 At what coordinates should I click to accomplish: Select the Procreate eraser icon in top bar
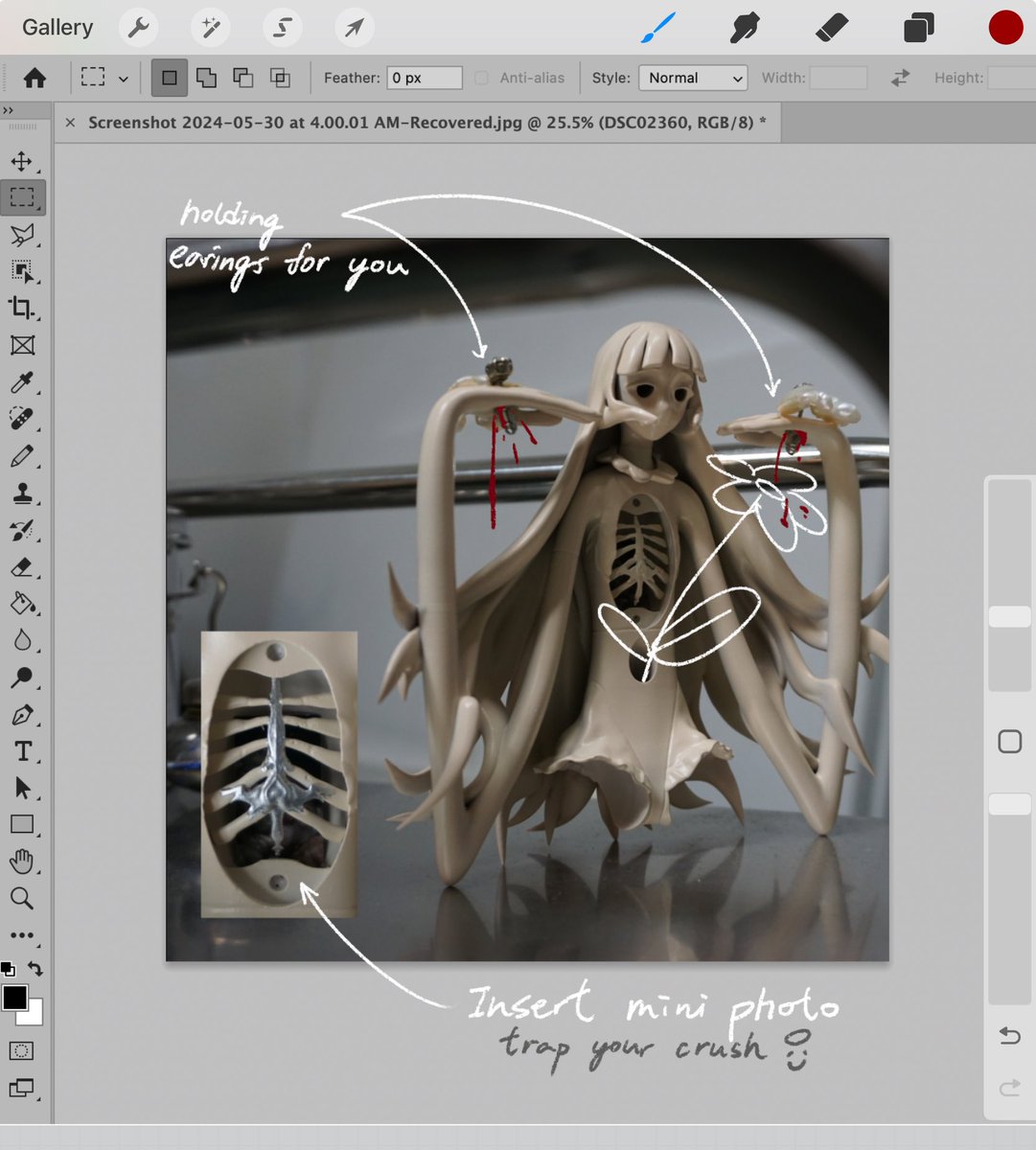point(831,28)
